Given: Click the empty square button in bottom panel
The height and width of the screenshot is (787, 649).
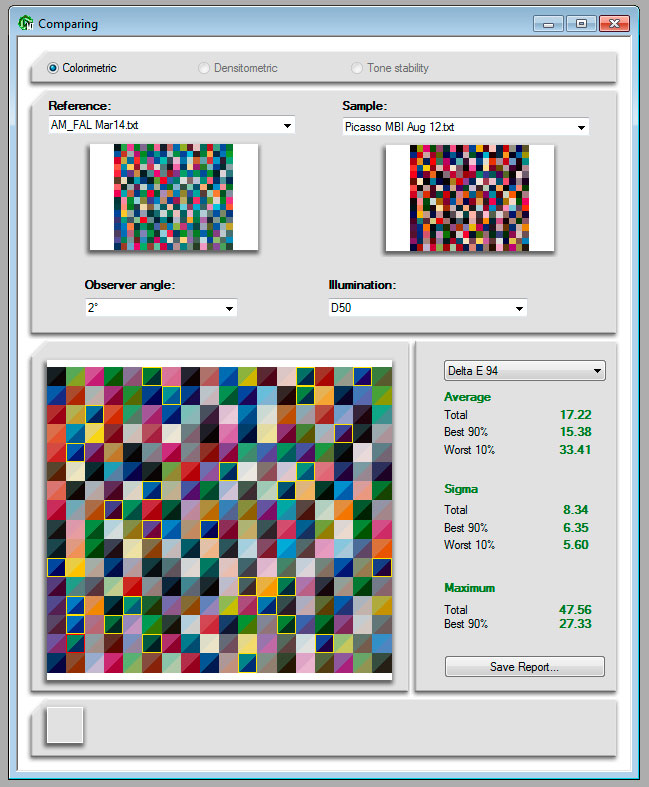Looking at the screenshot, I should 65,725.
